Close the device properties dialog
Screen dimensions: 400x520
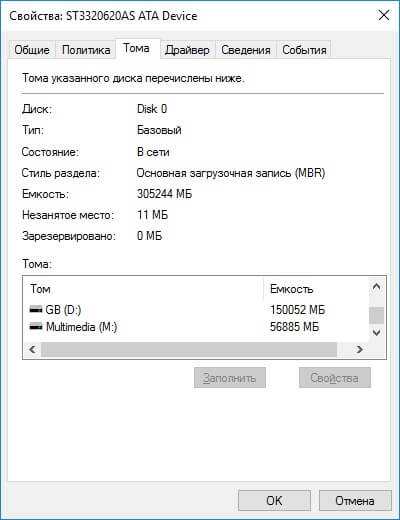point(384,15)
